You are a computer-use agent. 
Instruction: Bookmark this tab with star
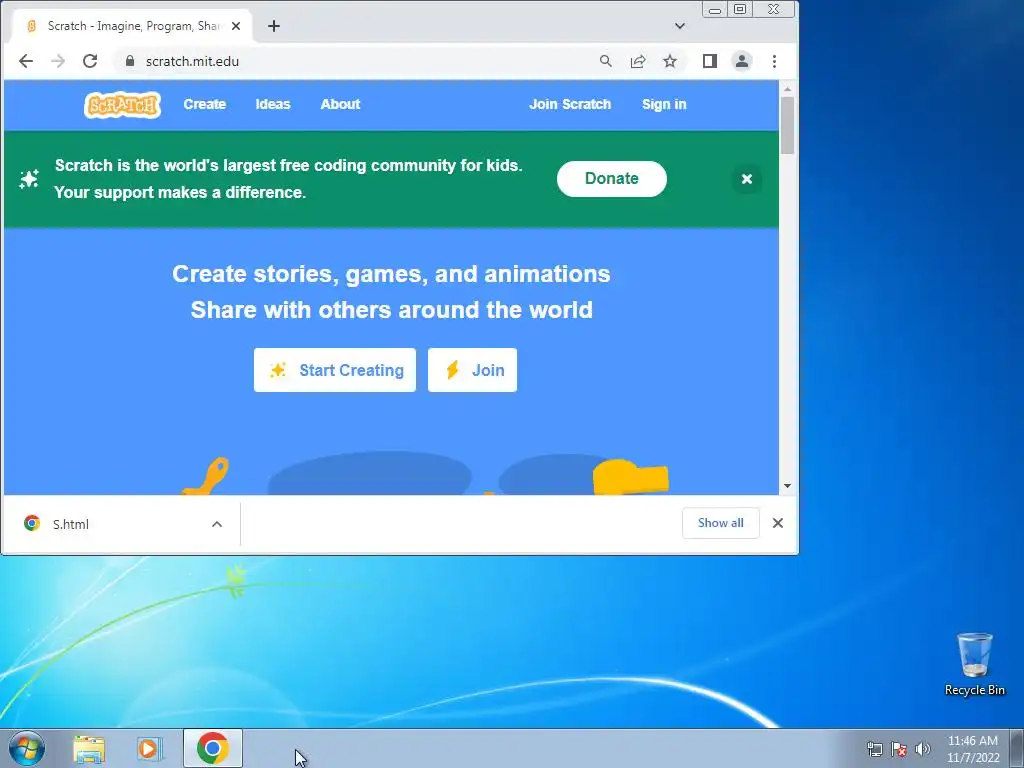[670, 61]
